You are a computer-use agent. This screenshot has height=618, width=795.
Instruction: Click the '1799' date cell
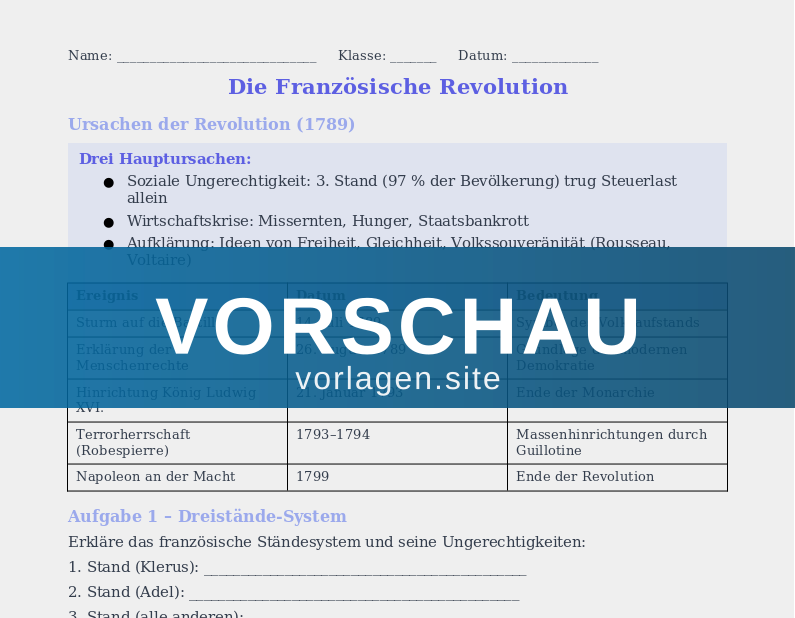click(x=398, y=477)
